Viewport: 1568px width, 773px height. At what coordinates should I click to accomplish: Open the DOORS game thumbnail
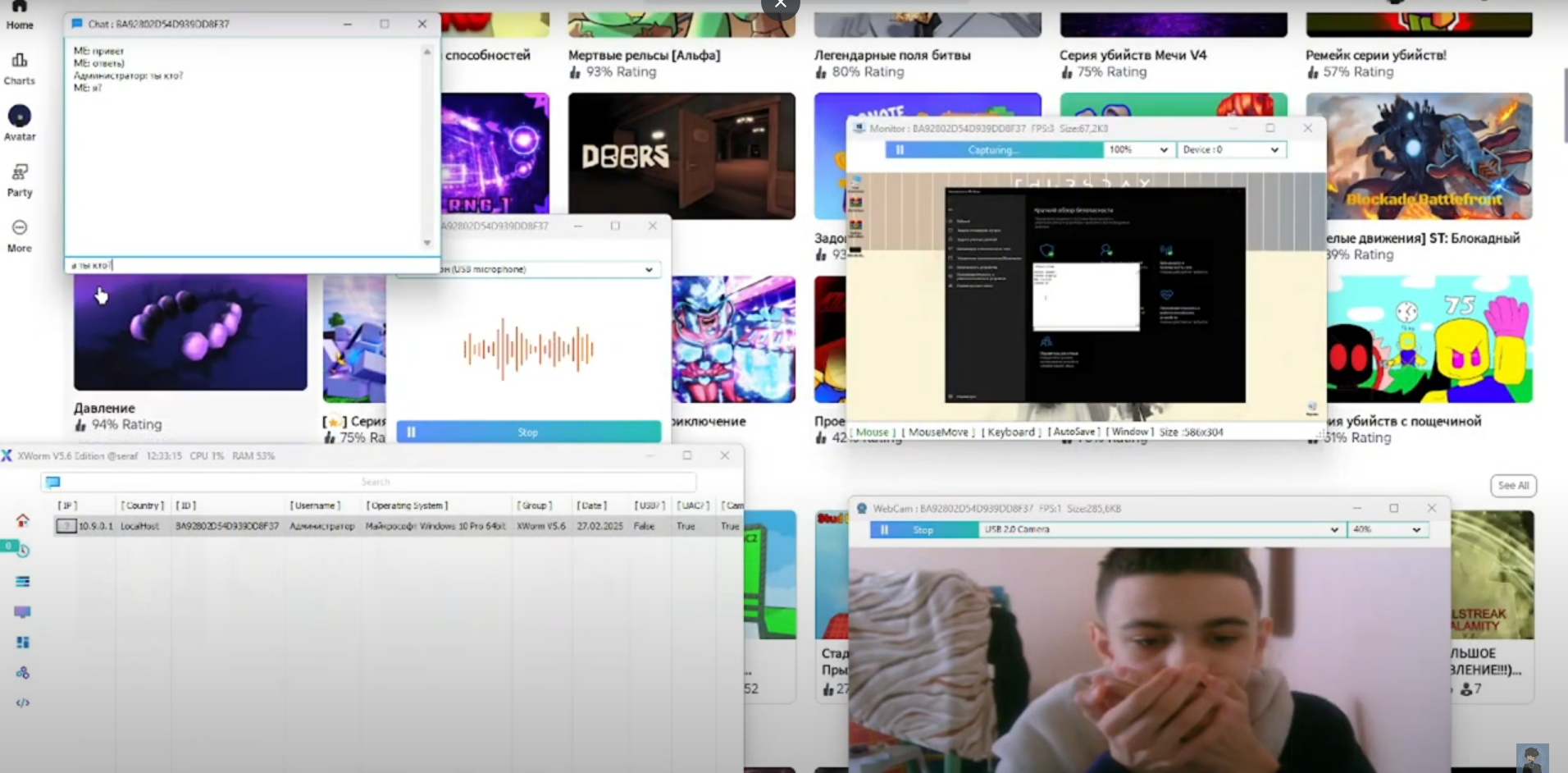pyautogui.click(x=681, y=156)
